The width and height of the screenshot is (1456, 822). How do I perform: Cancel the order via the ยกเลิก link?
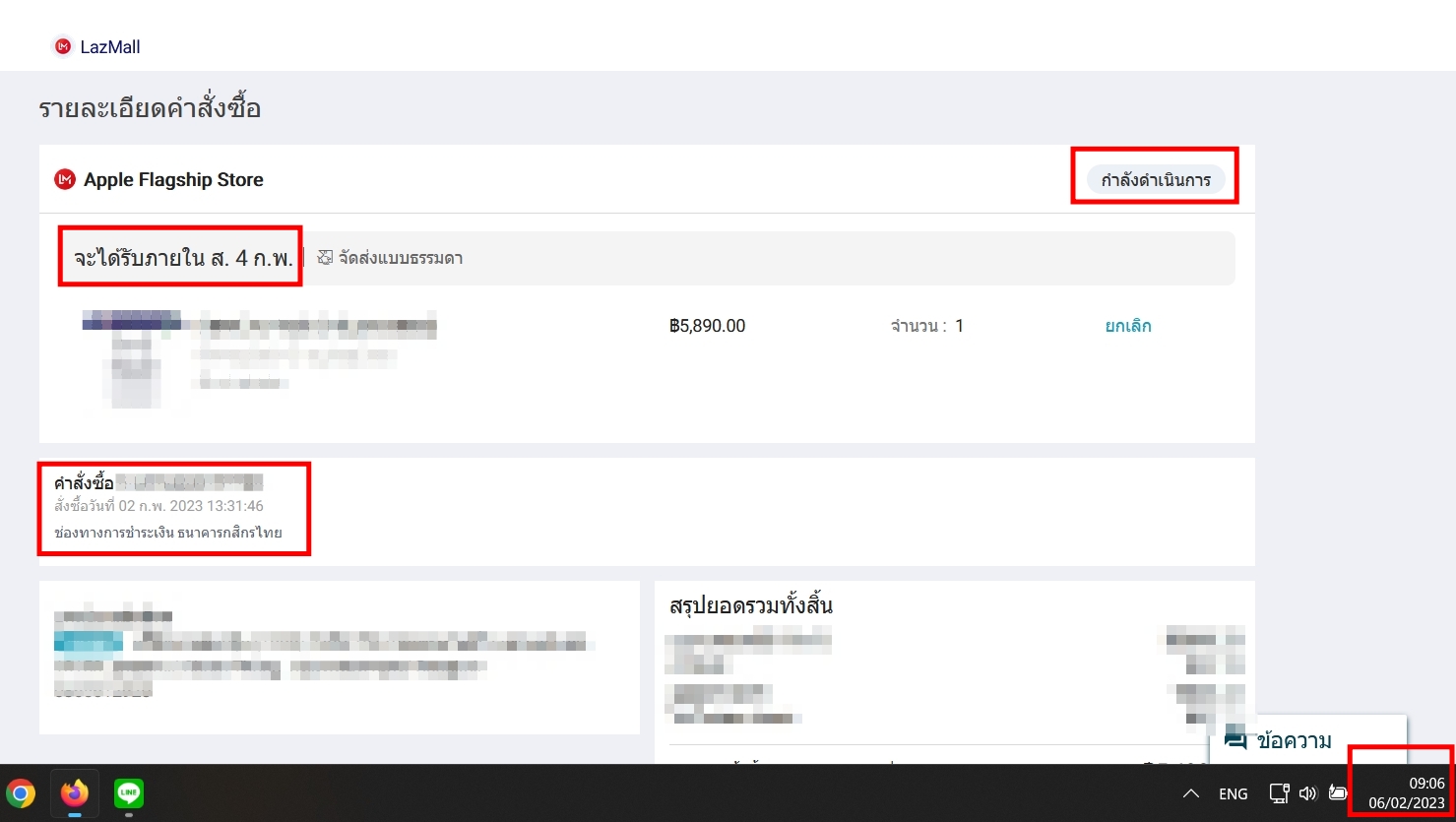click(x=1128, y=326)
